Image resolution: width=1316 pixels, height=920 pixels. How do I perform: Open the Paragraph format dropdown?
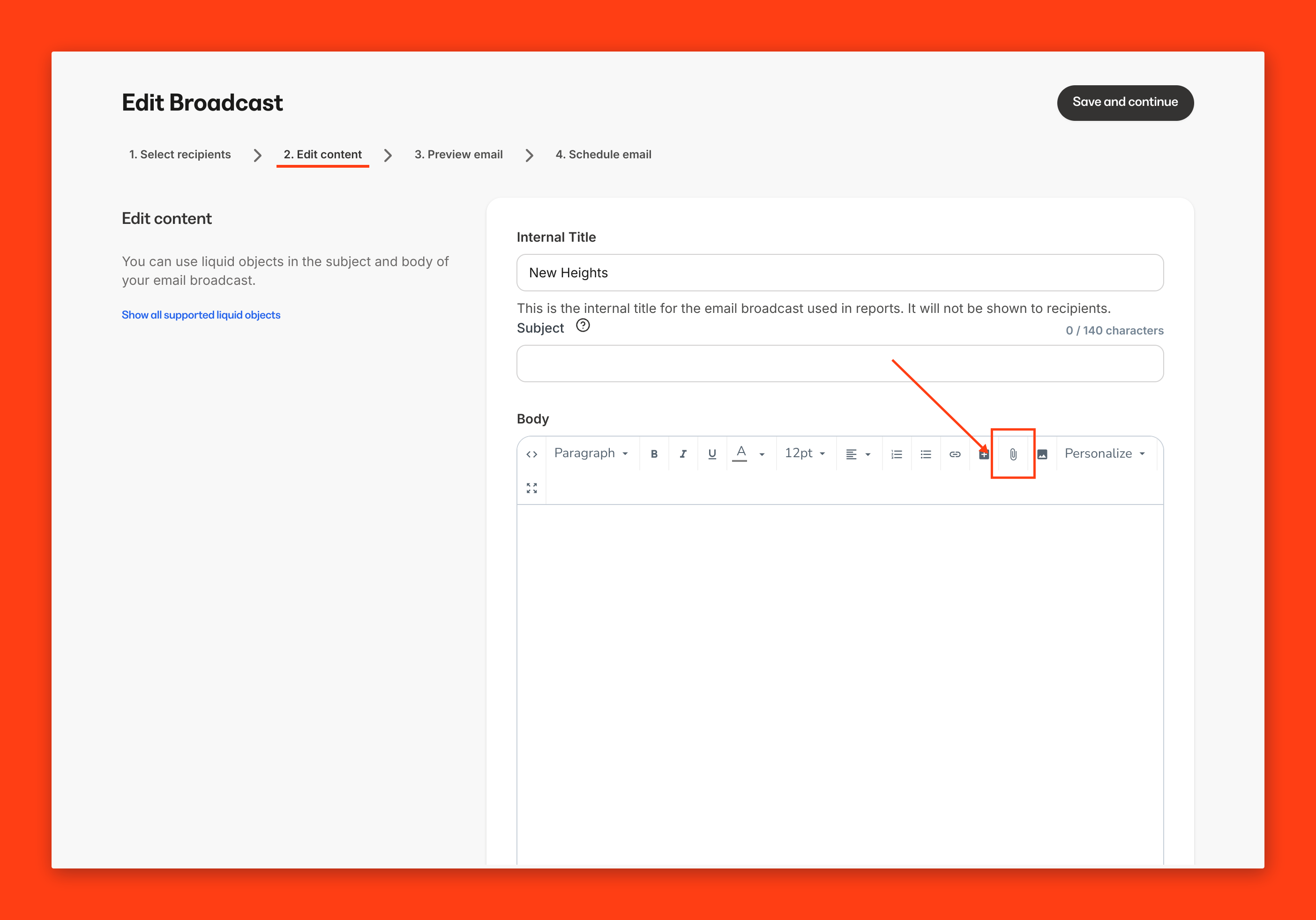(x=591, y=454)
